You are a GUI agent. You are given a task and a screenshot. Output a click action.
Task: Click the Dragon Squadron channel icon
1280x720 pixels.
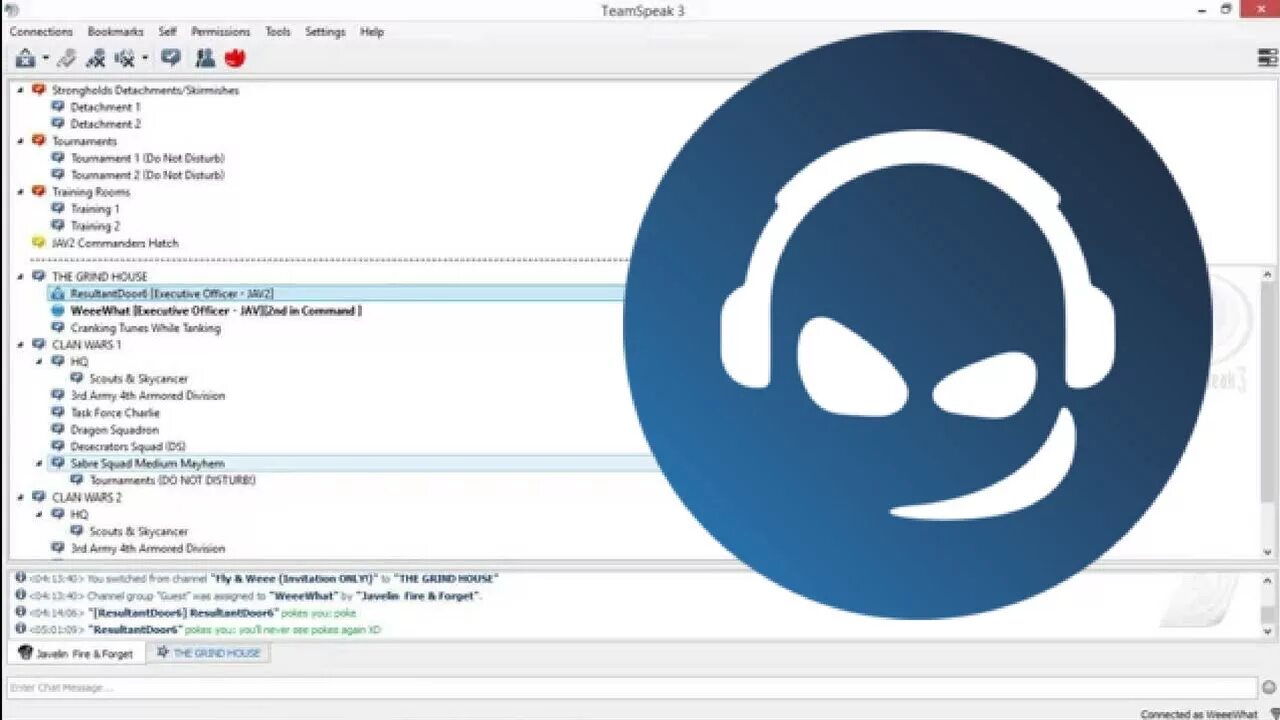click(58, 430)
